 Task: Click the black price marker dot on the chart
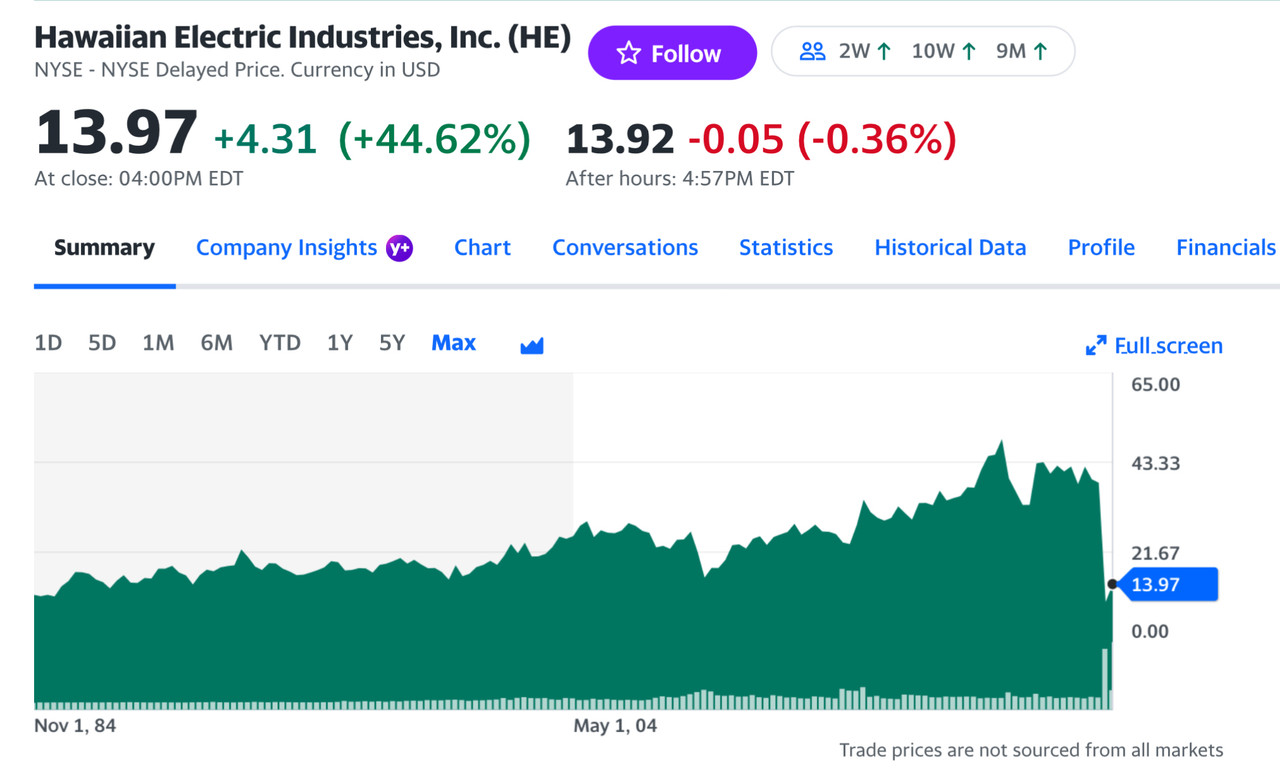pyautogui.click(x=1112, y=584)
